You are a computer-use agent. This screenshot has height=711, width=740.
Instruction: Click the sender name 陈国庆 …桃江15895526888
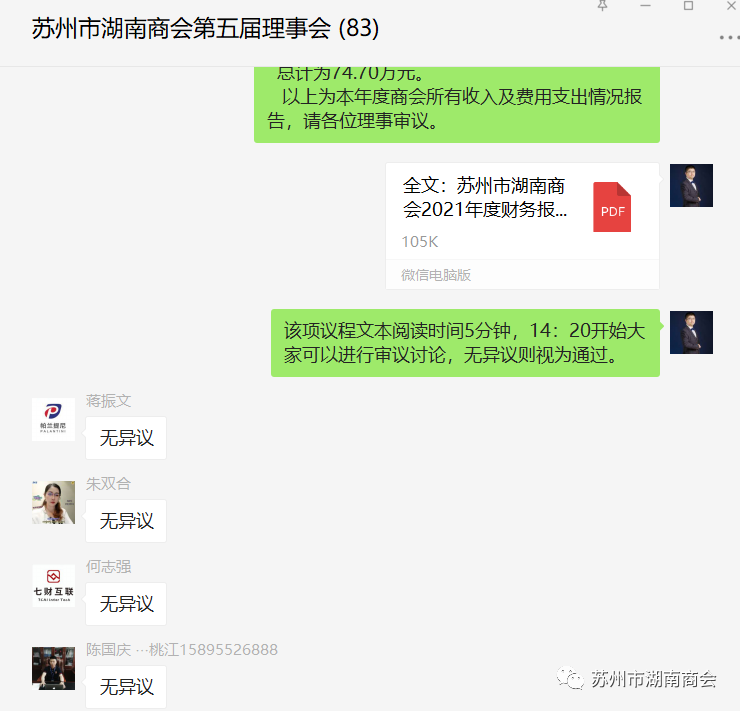click(182, 650)
